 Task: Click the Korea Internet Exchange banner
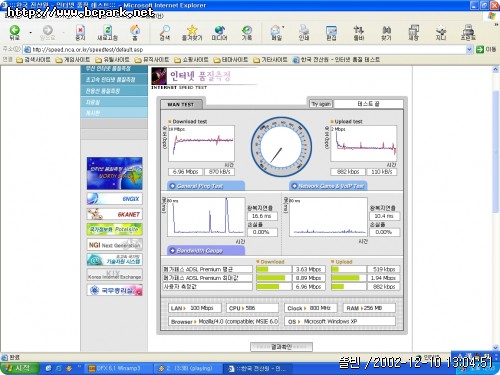(x=114, y=275)
